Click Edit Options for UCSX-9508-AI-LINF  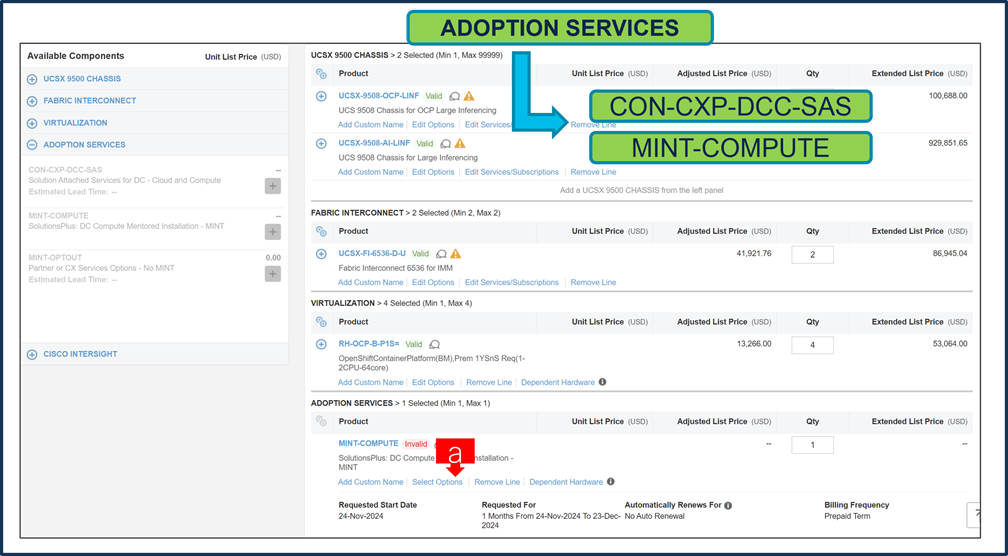pyautogui.click(x=433, y=172)
